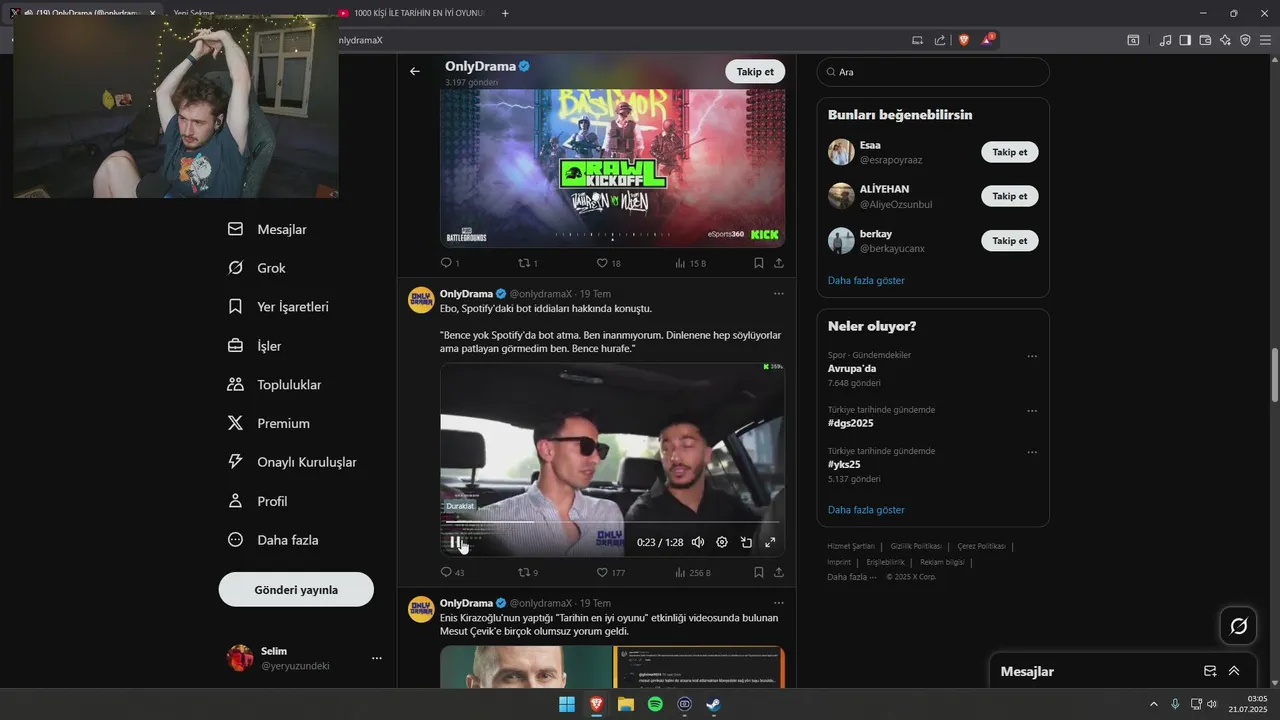The width and height of the screenshot is (1280, 720).
Task: Follow OnlyDrama with the header Takip et button
Action: (x=755, y=71)
